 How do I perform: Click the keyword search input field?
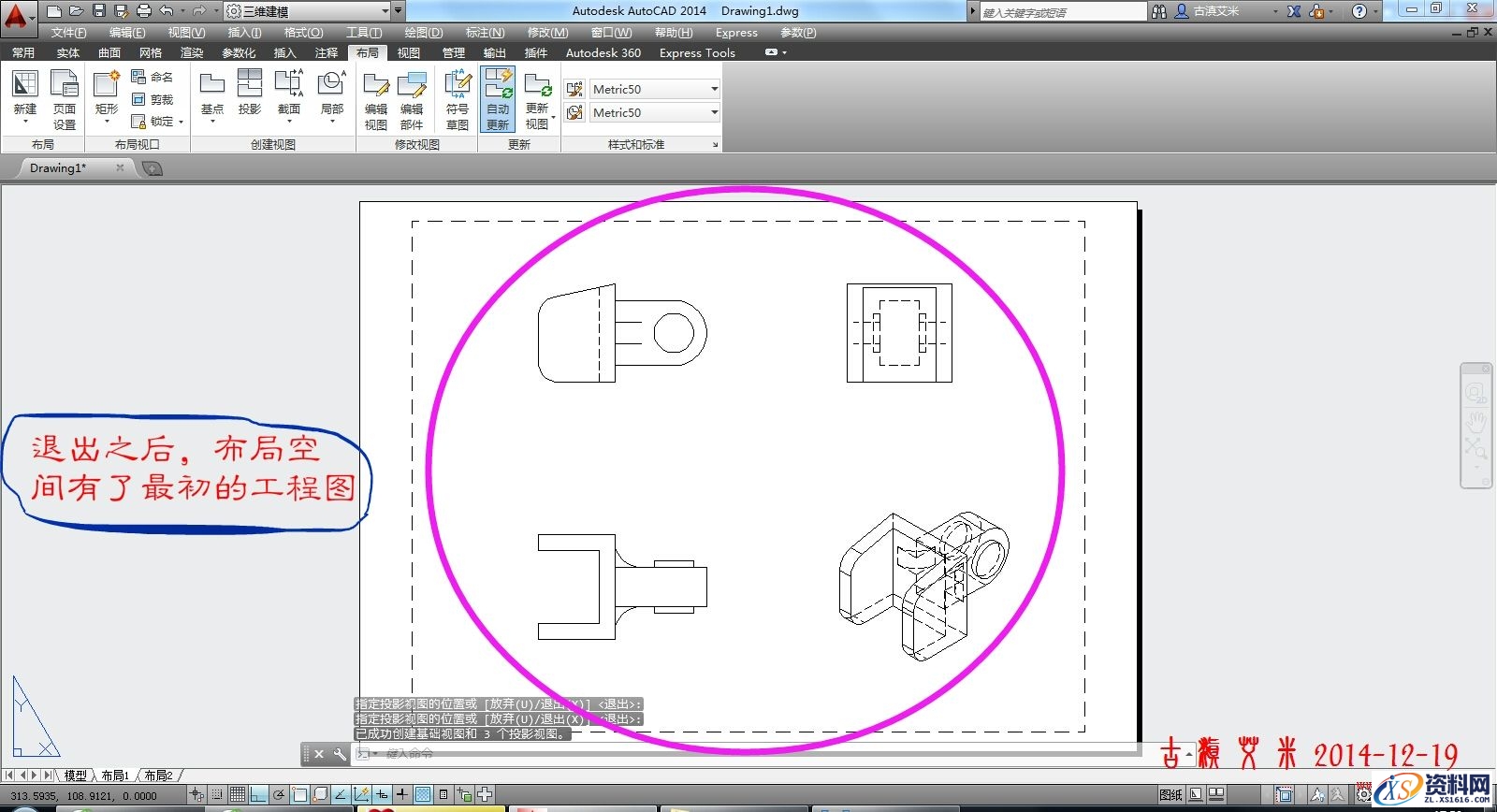coord(1062,12)
